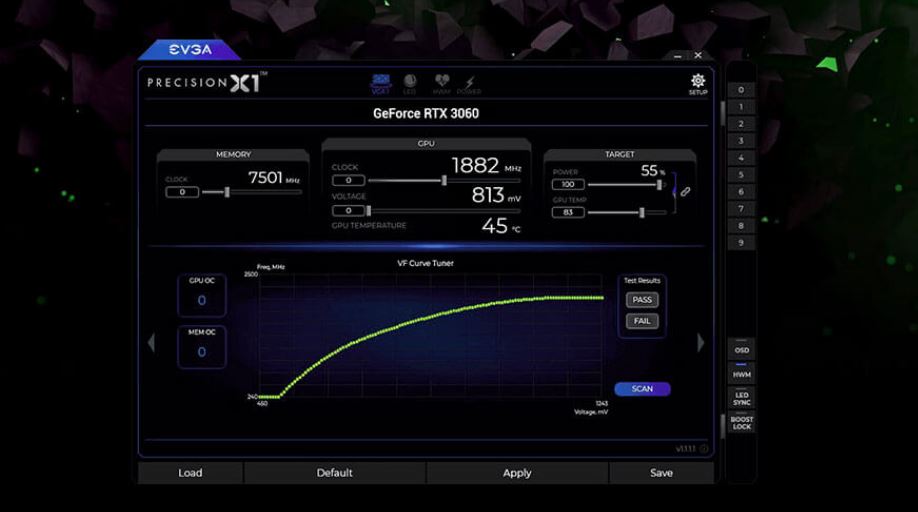The image size is (918, 512).
Task: Click the memory clock offset field
Action: click(182, 192)
